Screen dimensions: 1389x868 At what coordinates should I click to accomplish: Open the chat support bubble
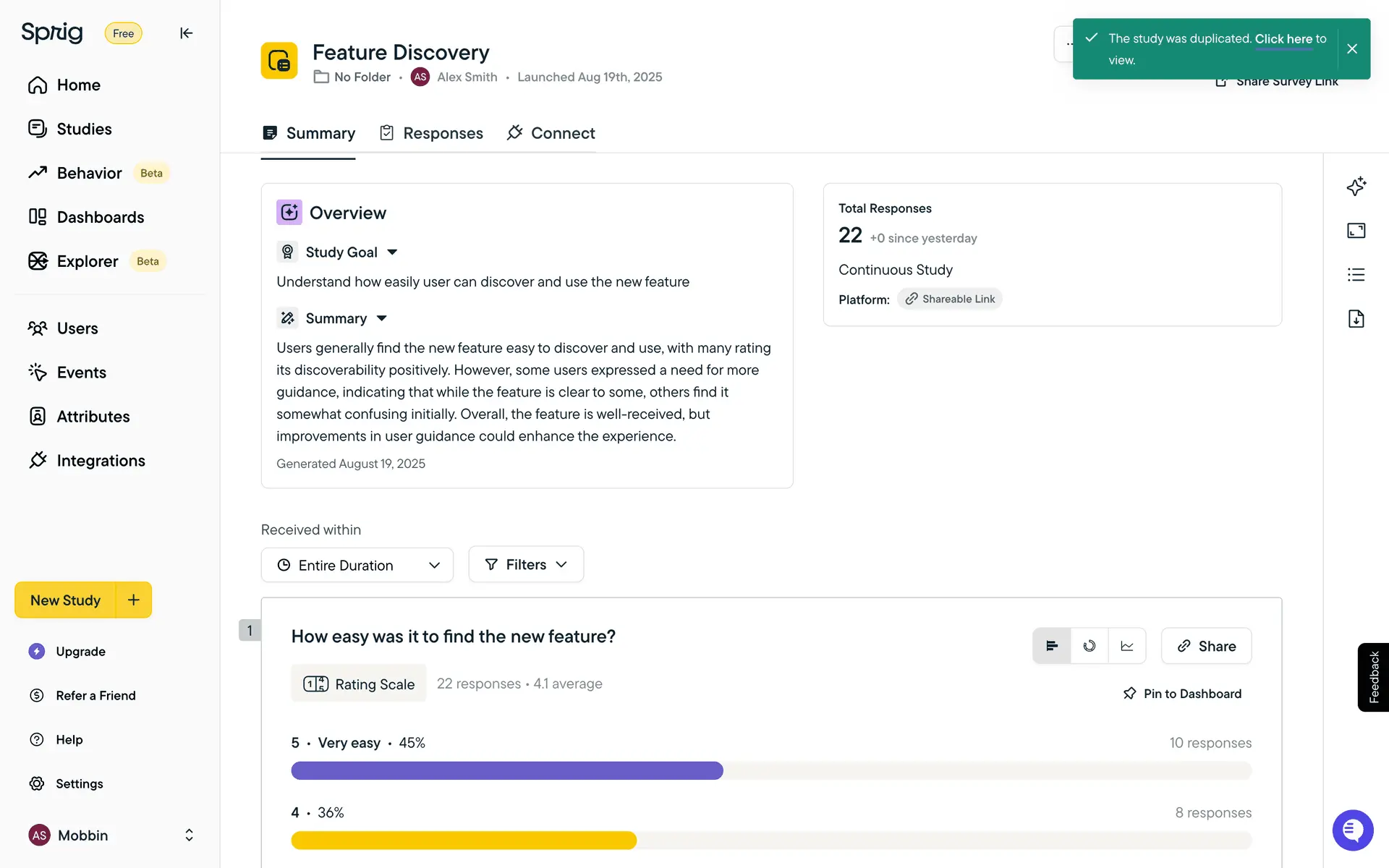click(1352, 830)
